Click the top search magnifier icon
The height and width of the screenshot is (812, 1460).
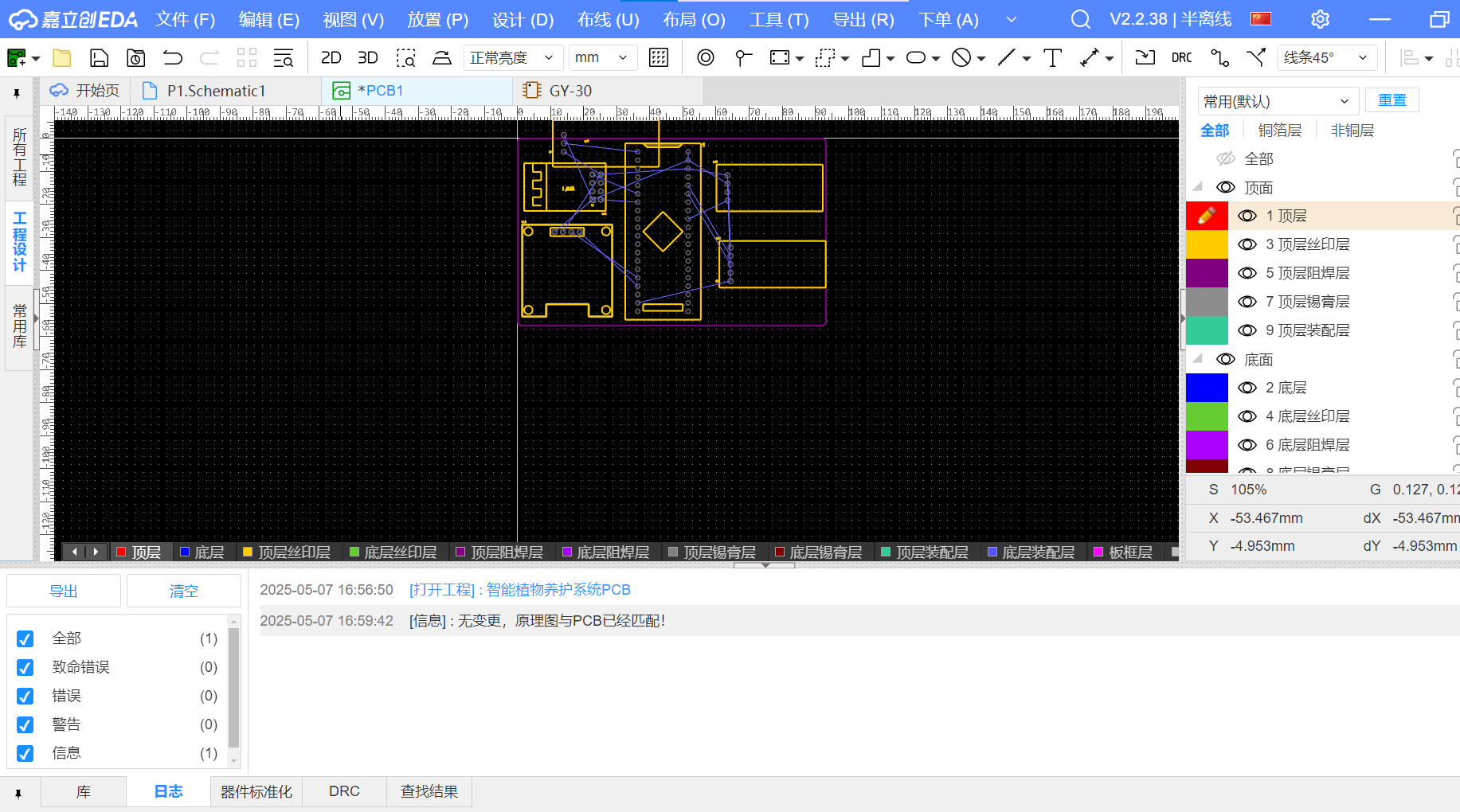point(1080,19)
